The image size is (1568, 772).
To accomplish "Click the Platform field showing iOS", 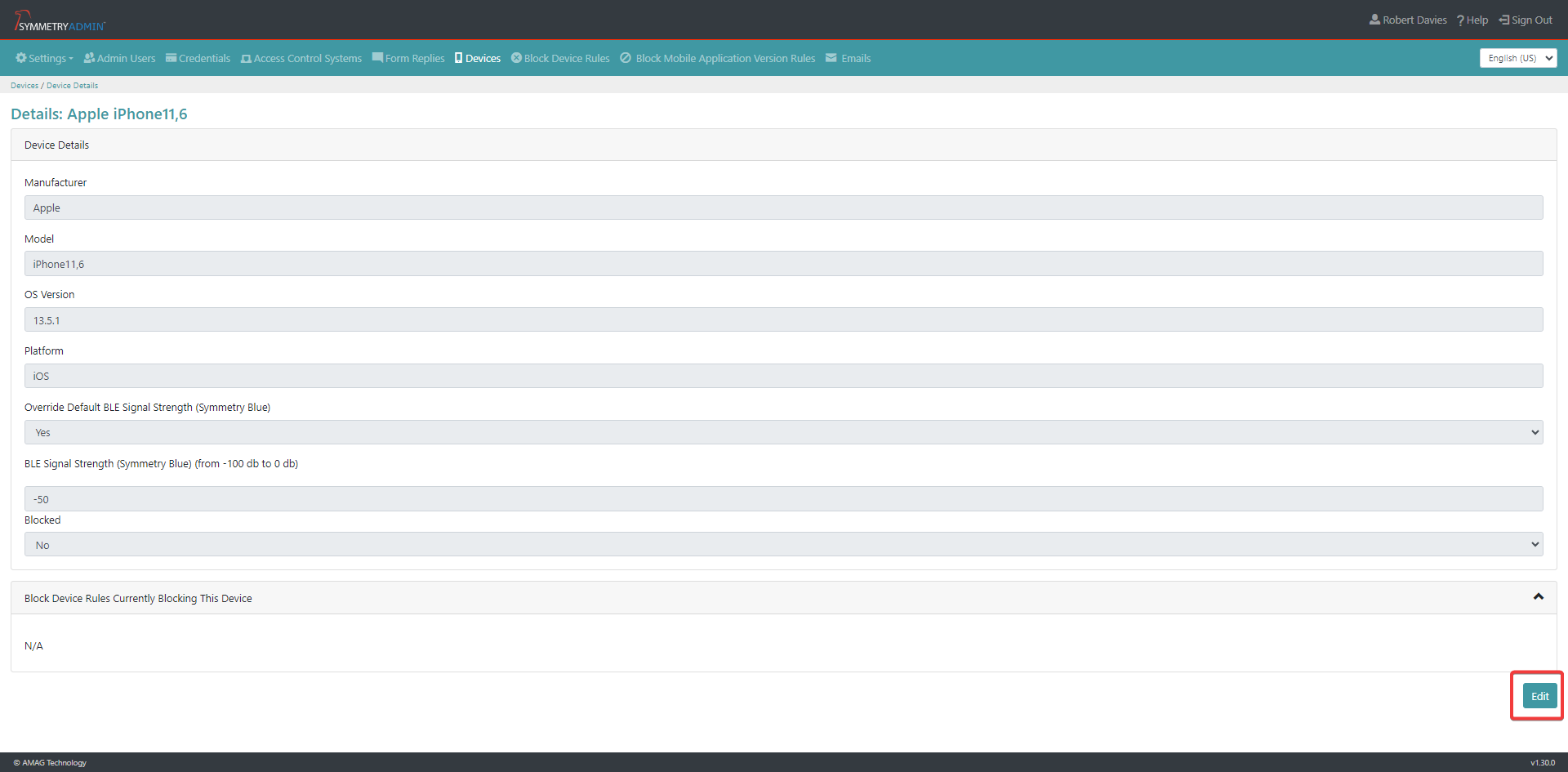I will (784, 376).
